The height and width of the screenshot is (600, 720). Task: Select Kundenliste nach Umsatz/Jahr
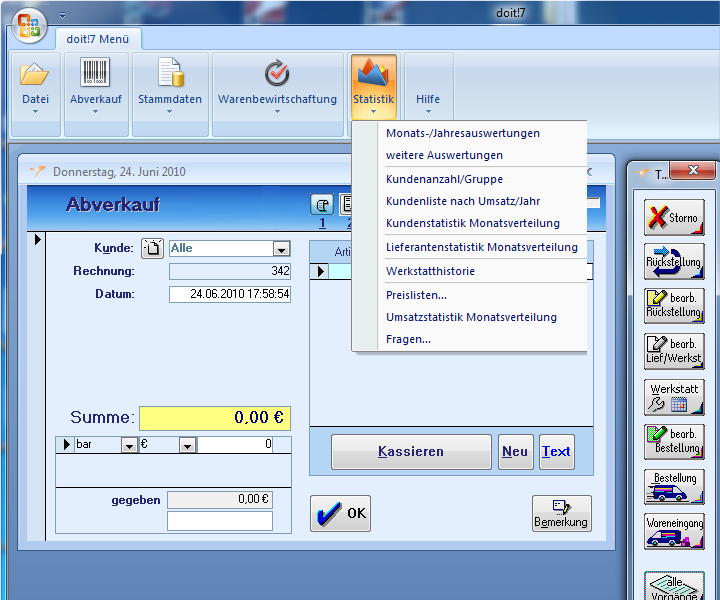pyautogui.click(x=463, y=201)
